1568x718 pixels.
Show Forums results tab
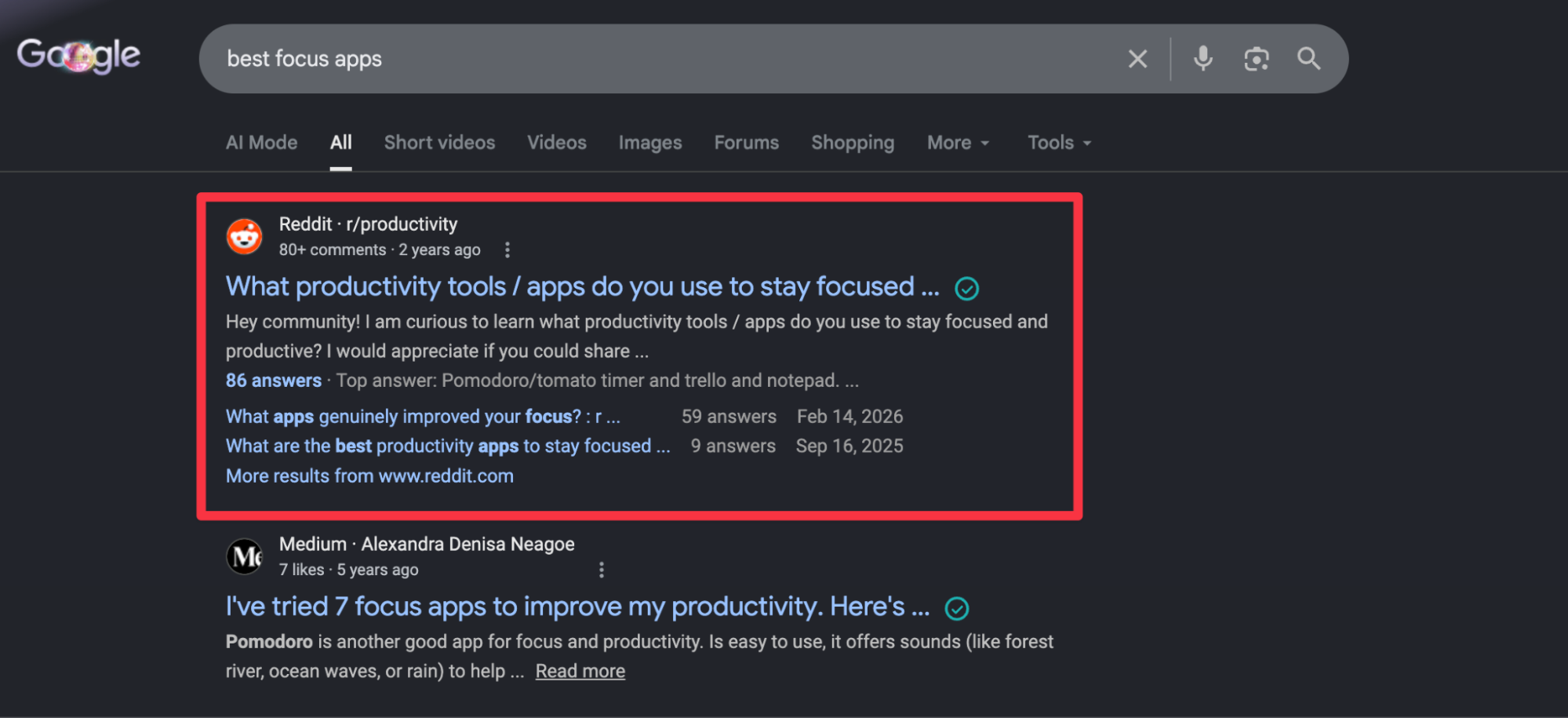click(747, 143)
